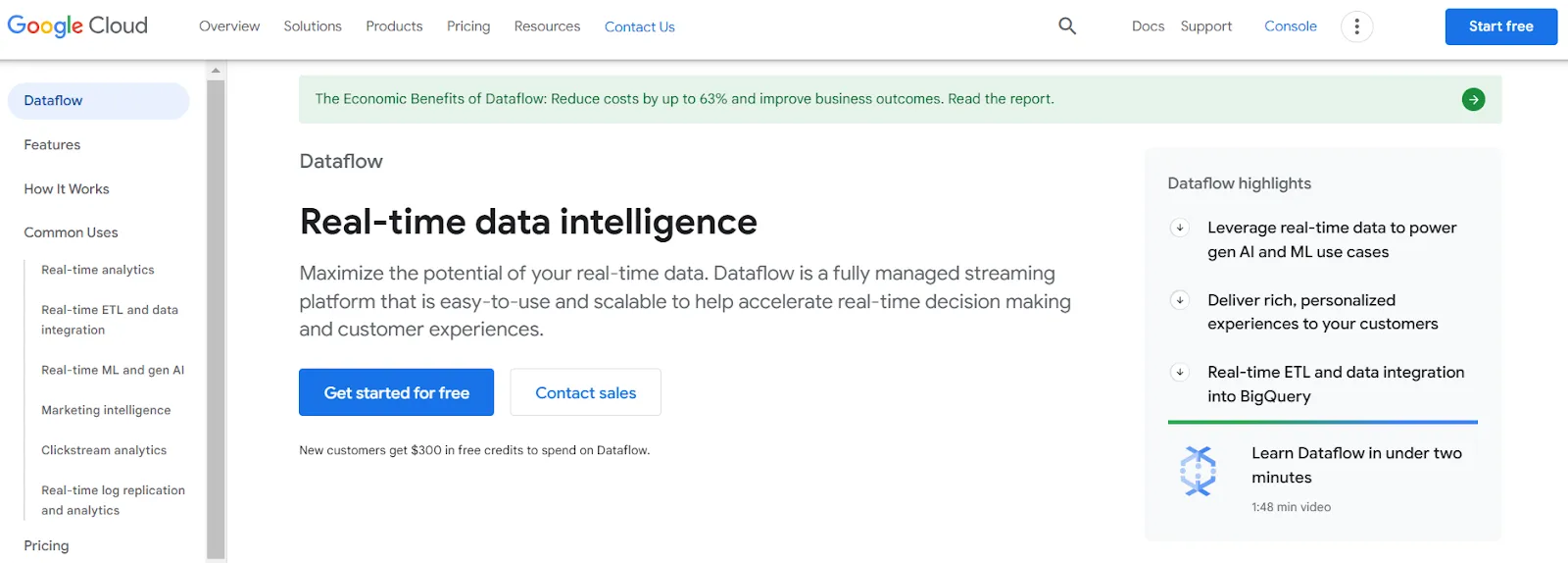Click the sidebar vertical scrollbar thumb
The image size is (1568, 563).
[x=216, y=319]
